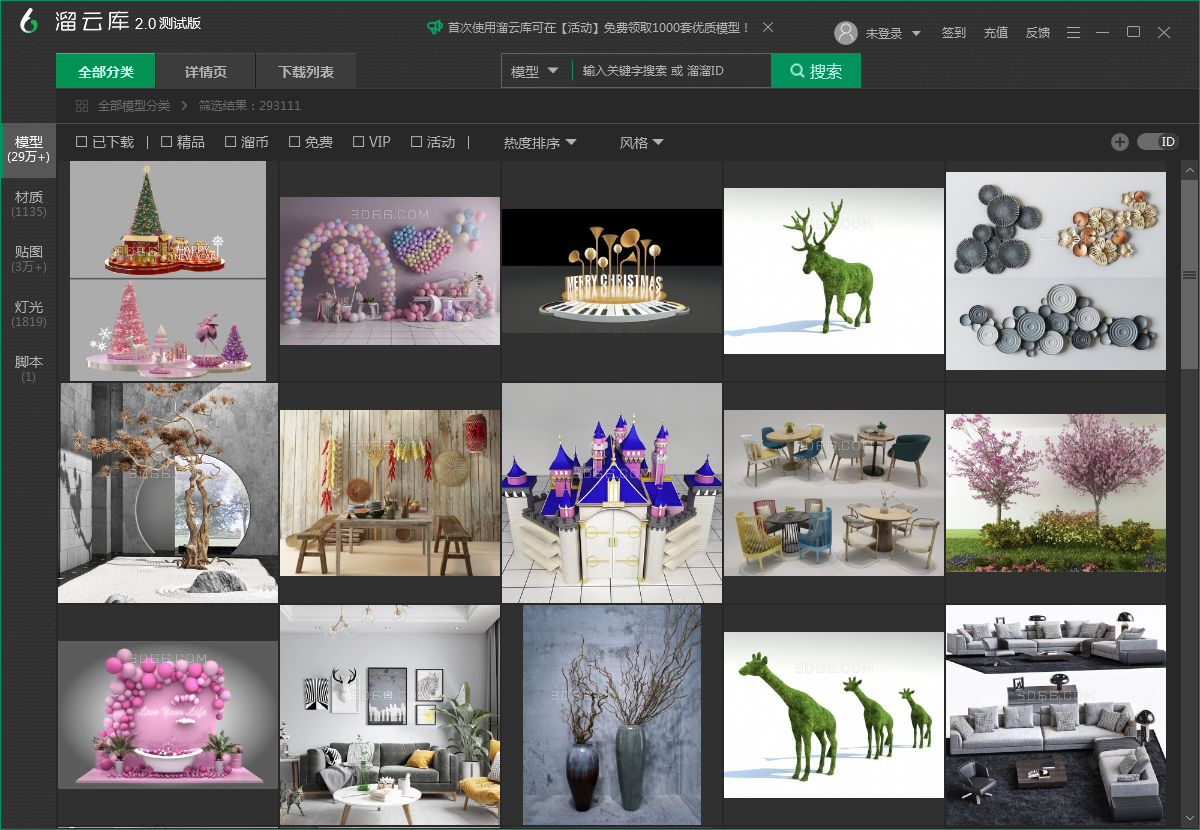This screenshot has height=830, width=1200.
Task: Dismiss the promotional announcement banner
Action: (x=767, y=27)
